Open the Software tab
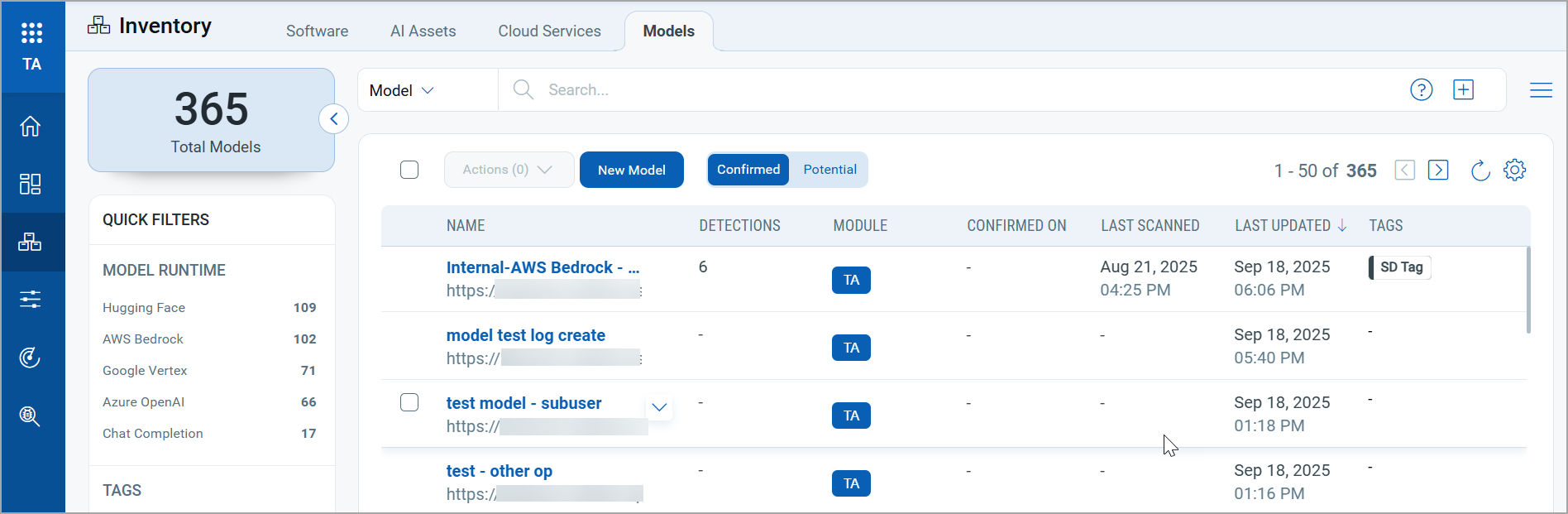1568x514 pixels. (317, 31)
